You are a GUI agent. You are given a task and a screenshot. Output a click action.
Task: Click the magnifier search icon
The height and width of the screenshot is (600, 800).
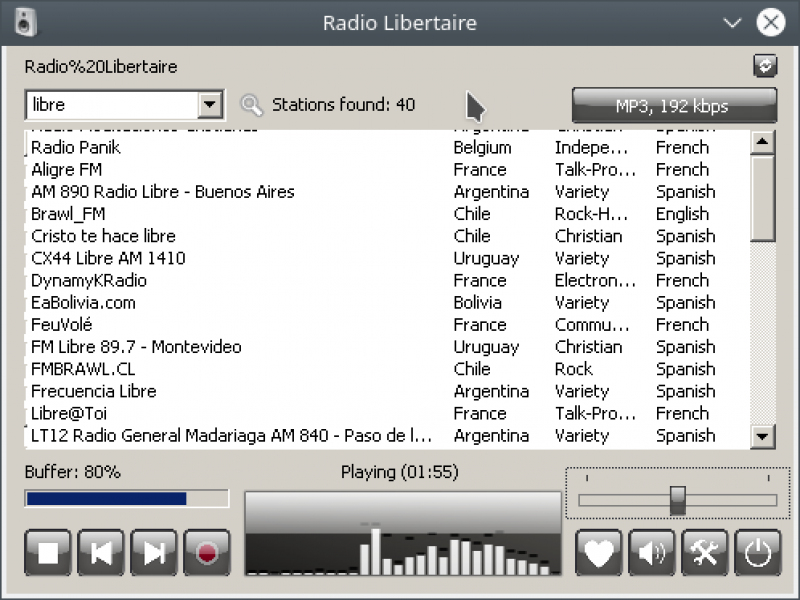(252, 105)
